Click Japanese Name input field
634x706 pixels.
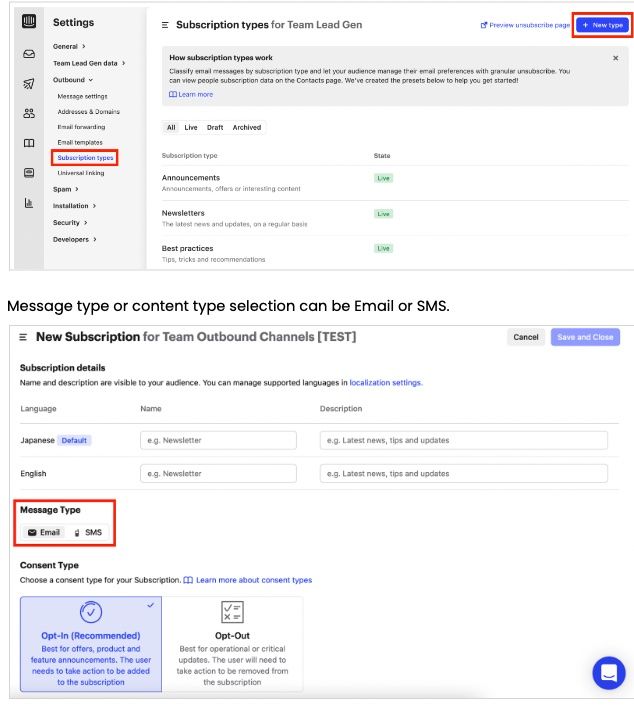[x=218, y=440]
